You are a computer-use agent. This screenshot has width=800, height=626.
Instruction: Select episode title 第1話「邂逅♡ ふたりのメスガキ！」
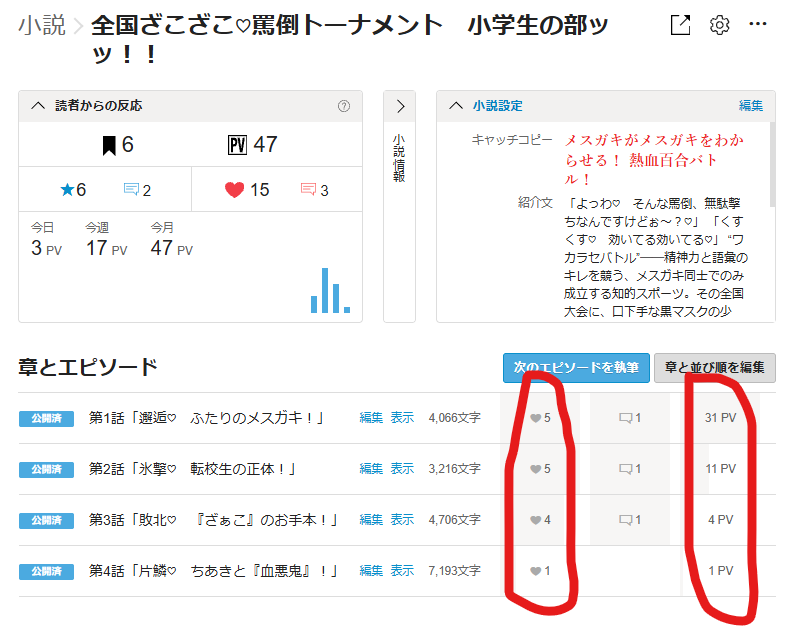pyautogui.click(x=207, y=418)
